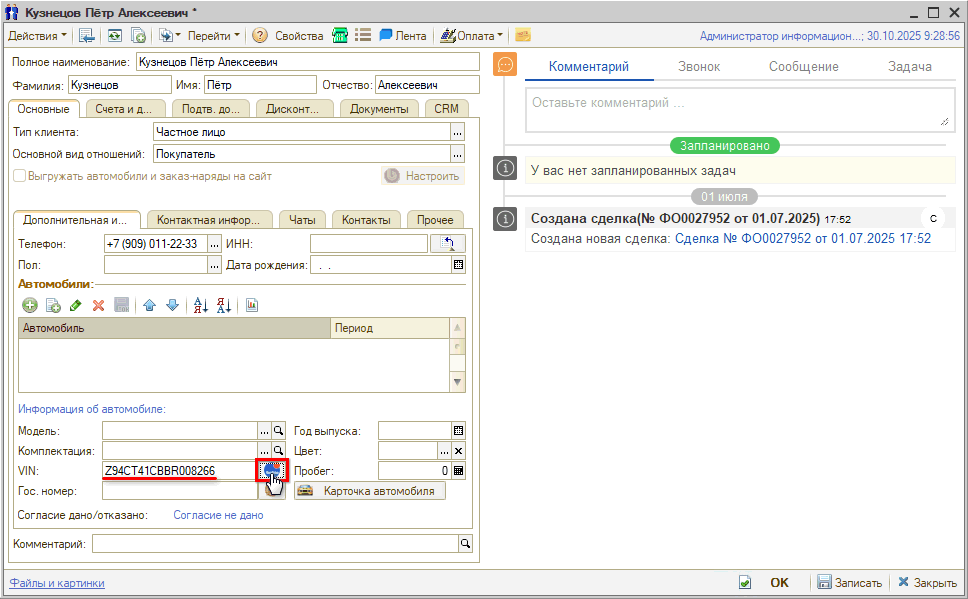Switch to the Документы tab

pos(379,109)
